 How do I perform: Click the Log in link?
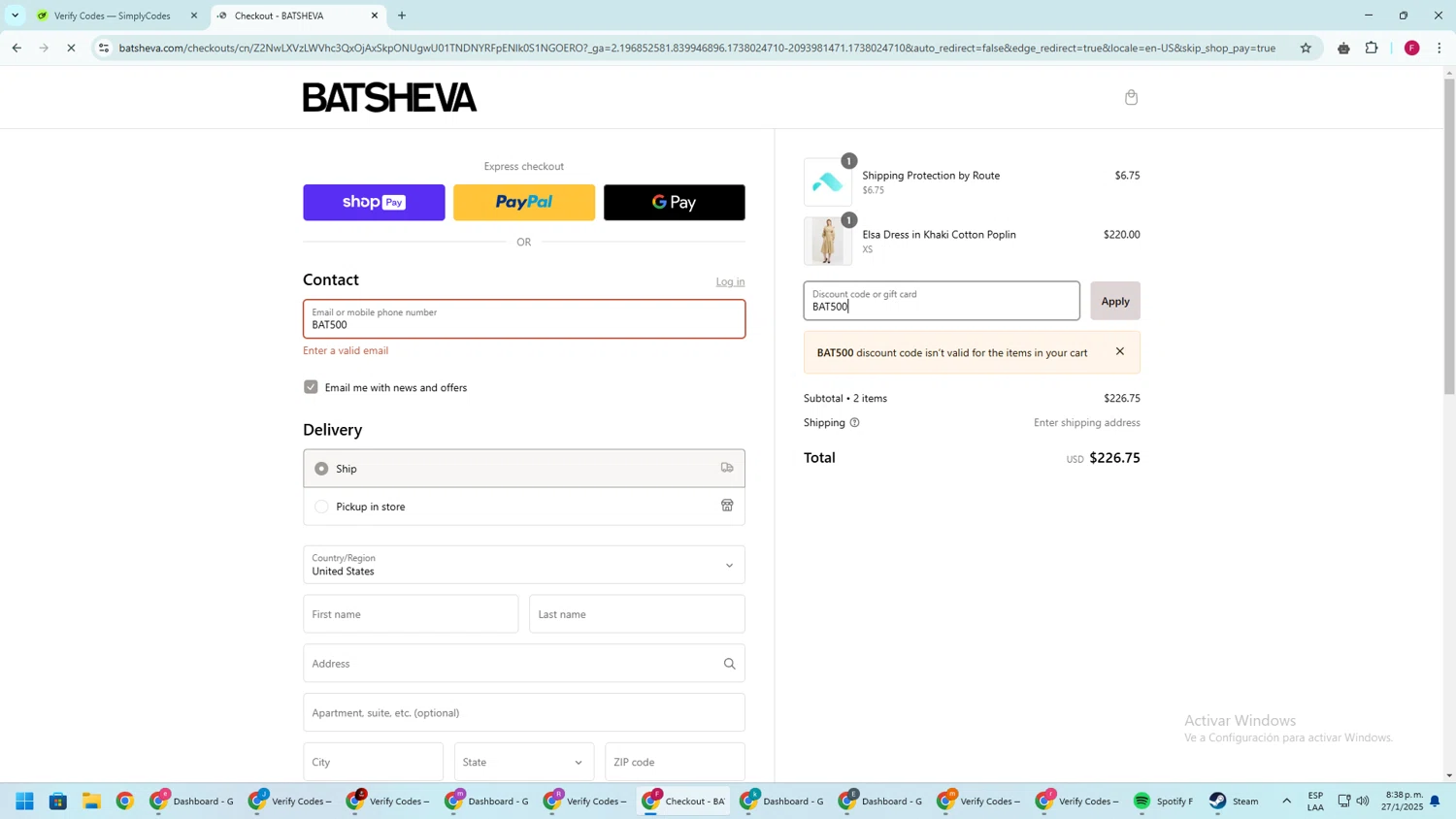tap(730, 281)
